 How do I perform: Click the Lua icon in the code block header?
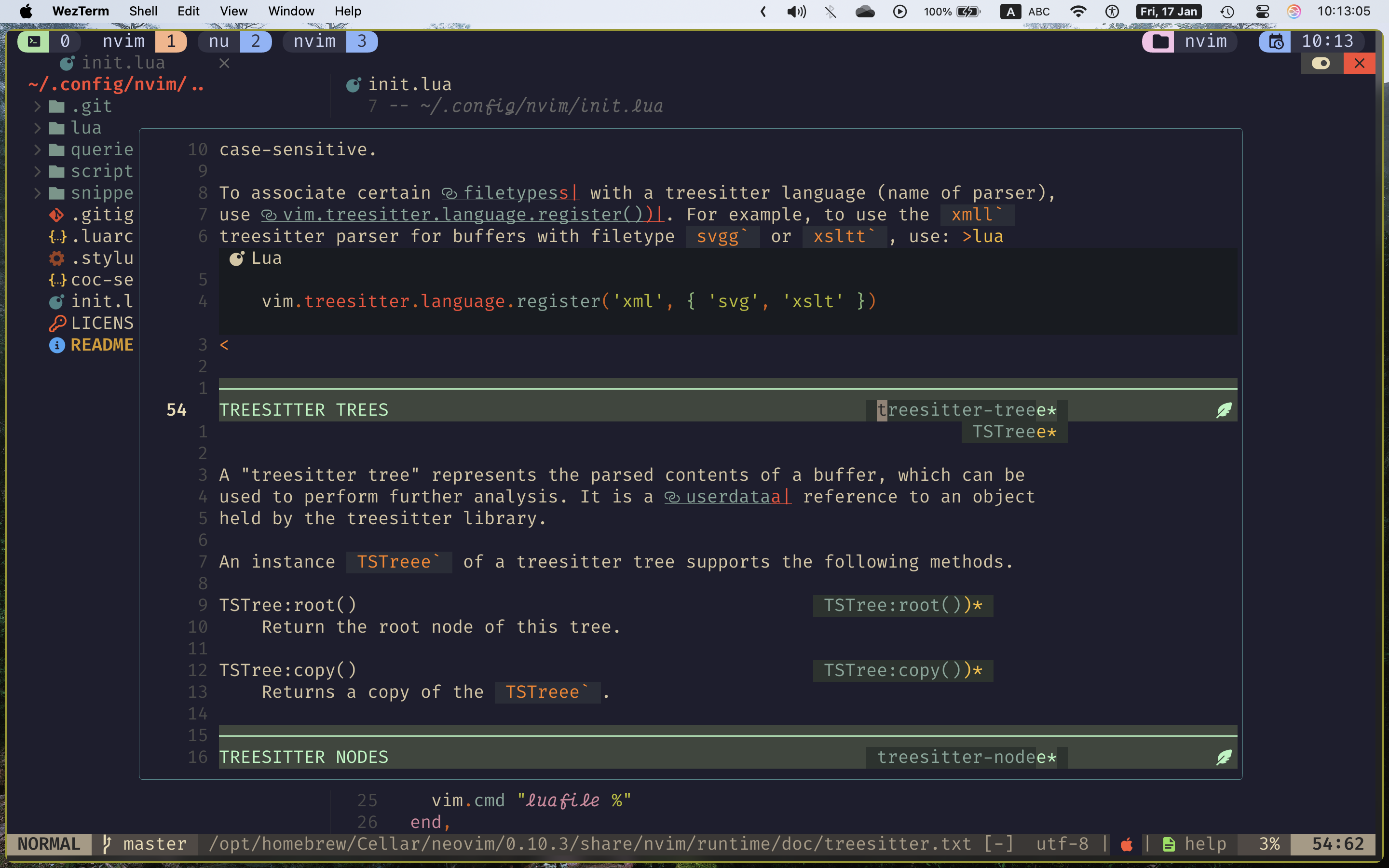tap(236, 258)
